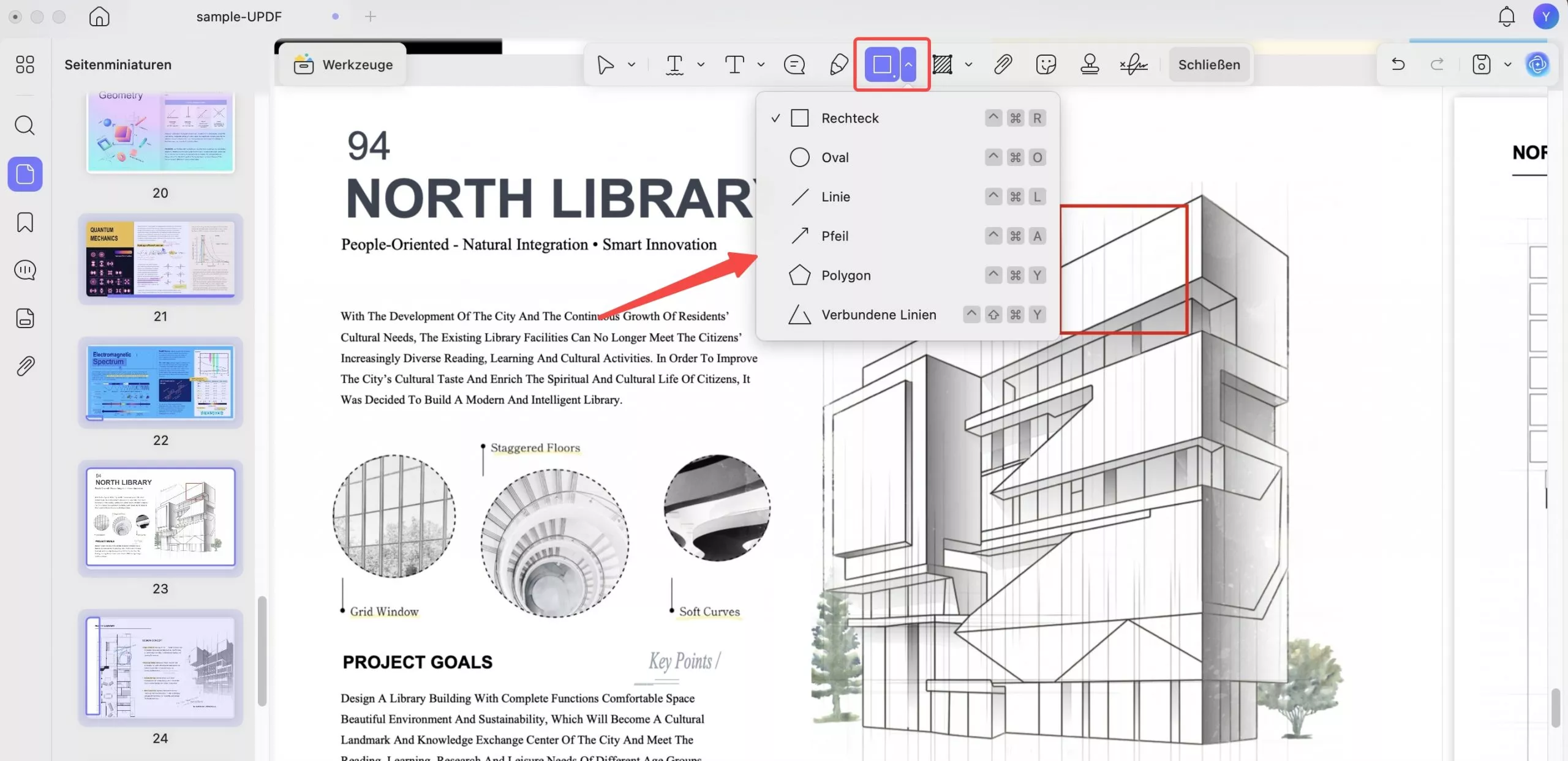Viewport: 1568px width, 761px height.
Task: Expand the shape tool dropdown arrow
Action: point(908,64)
